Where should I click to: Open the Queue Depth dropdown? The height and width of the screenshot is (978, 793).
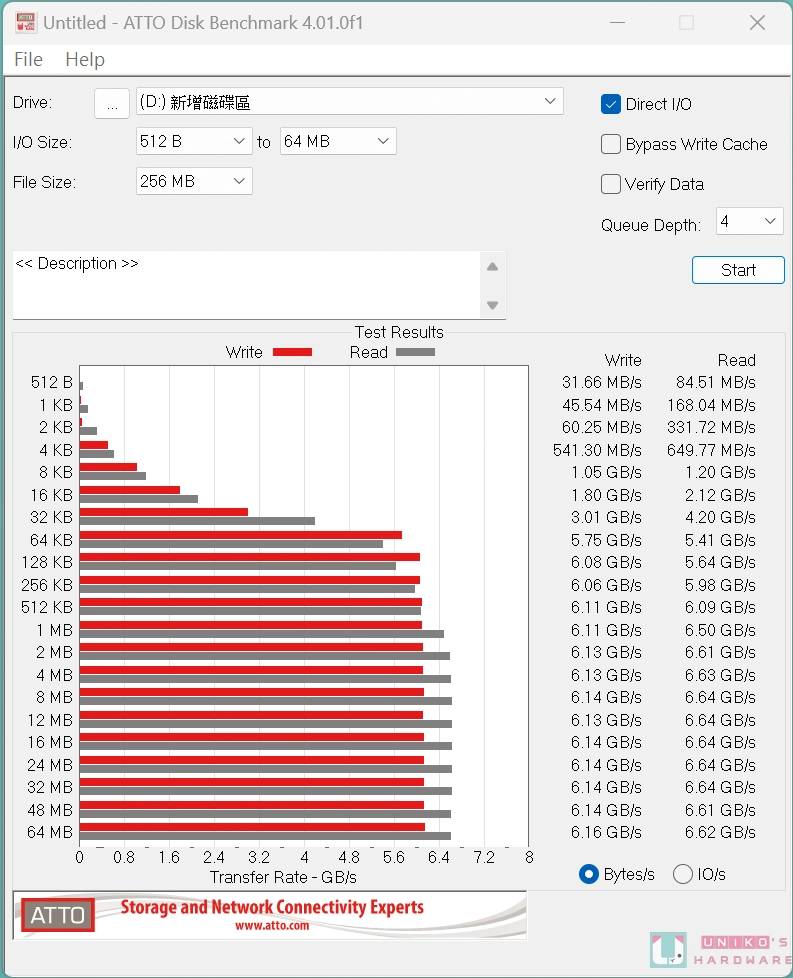(x=749, y=221)
